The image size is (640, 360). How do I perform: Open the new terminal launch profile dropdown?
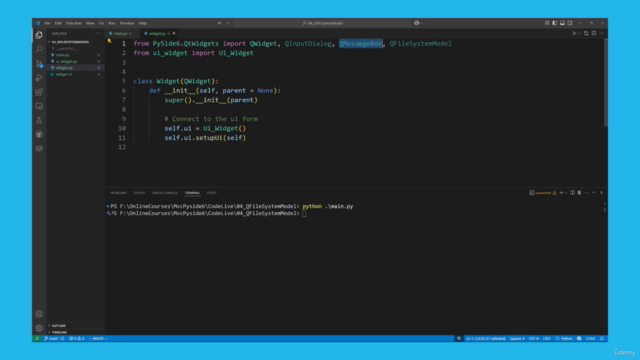566,193
